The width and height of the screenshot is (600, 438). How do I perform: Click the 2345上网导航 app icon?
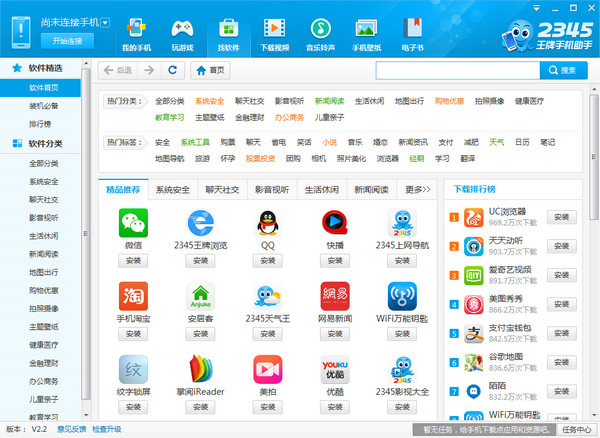402,223
